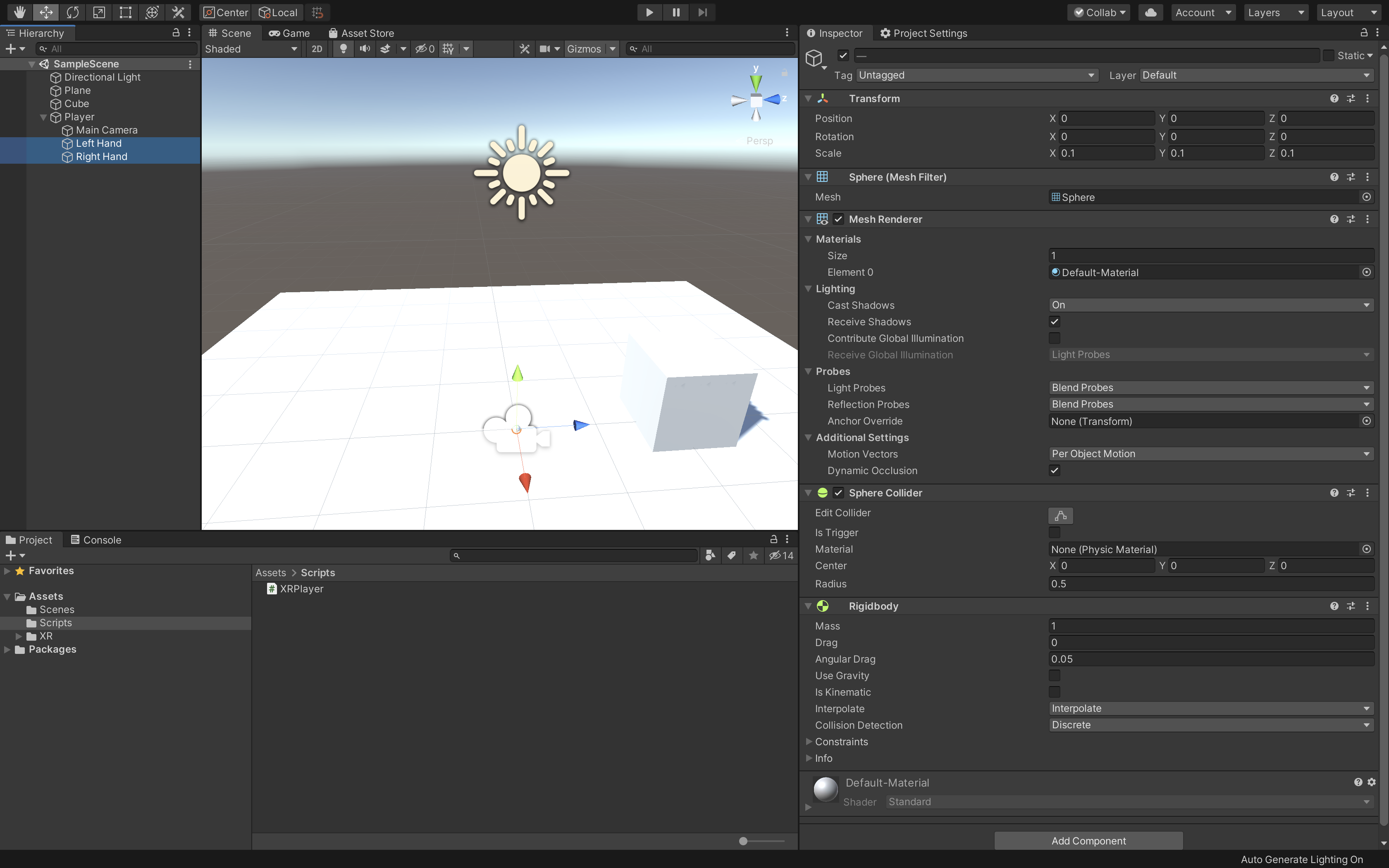This screenshot has height=868, width=1389.
Task: Open Rigidbody Interpolate dropdown
Action: click(1211, 708)
